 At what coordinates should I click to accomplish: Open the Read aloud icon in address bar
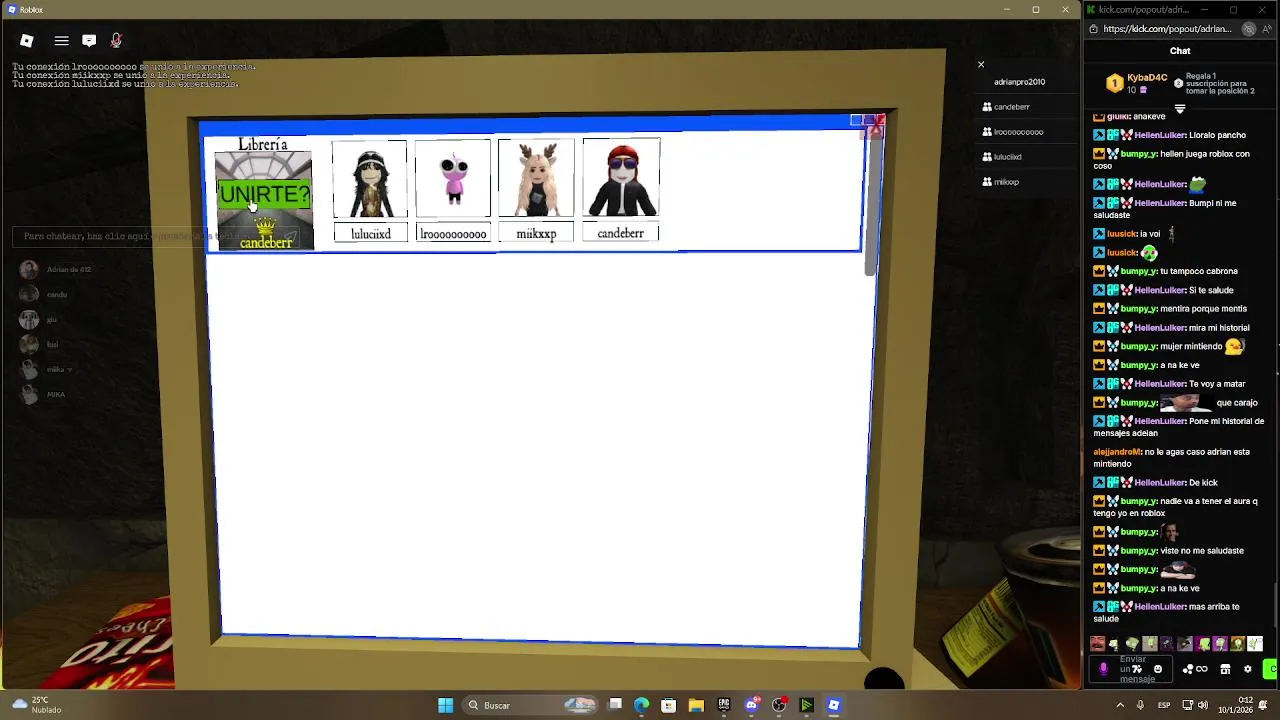pyautogui.click(x=1267, y=29)
